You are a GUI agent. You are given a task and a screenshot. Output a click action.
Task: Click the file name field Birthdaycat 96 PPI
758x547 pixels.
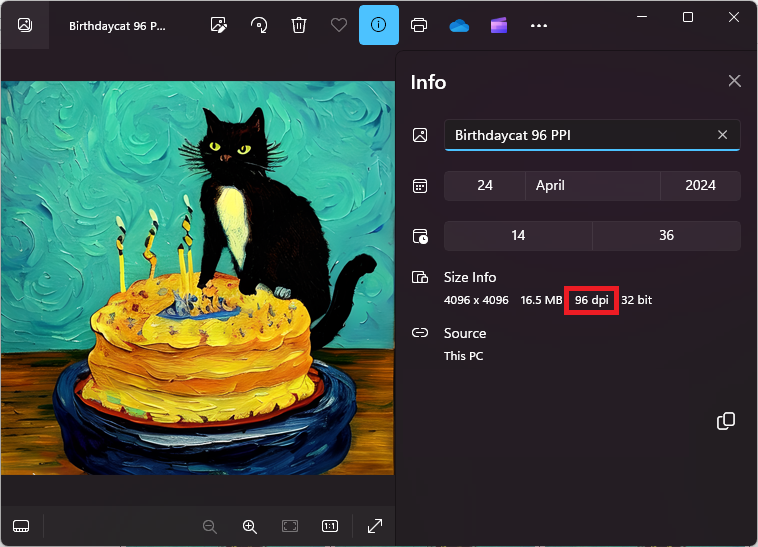[592, 135]
